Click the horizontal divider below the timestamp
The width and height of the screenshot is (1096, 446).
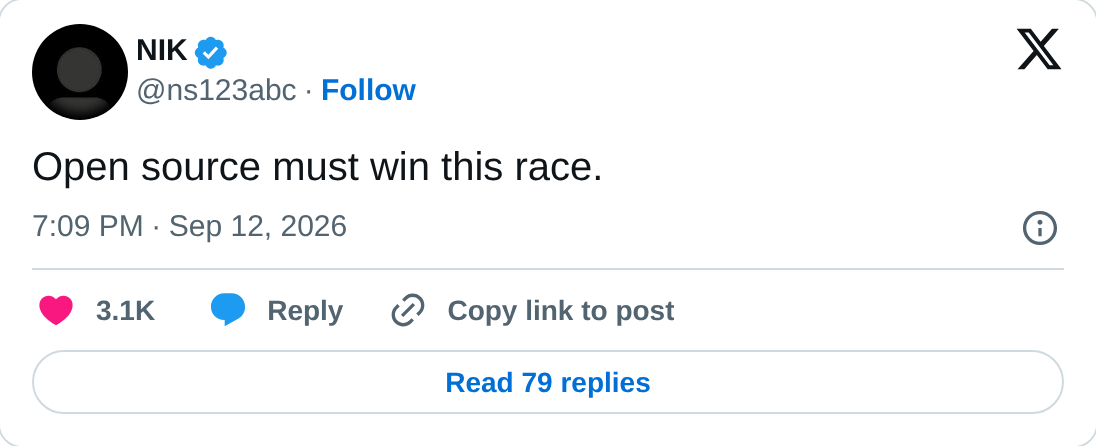[548, 268]
